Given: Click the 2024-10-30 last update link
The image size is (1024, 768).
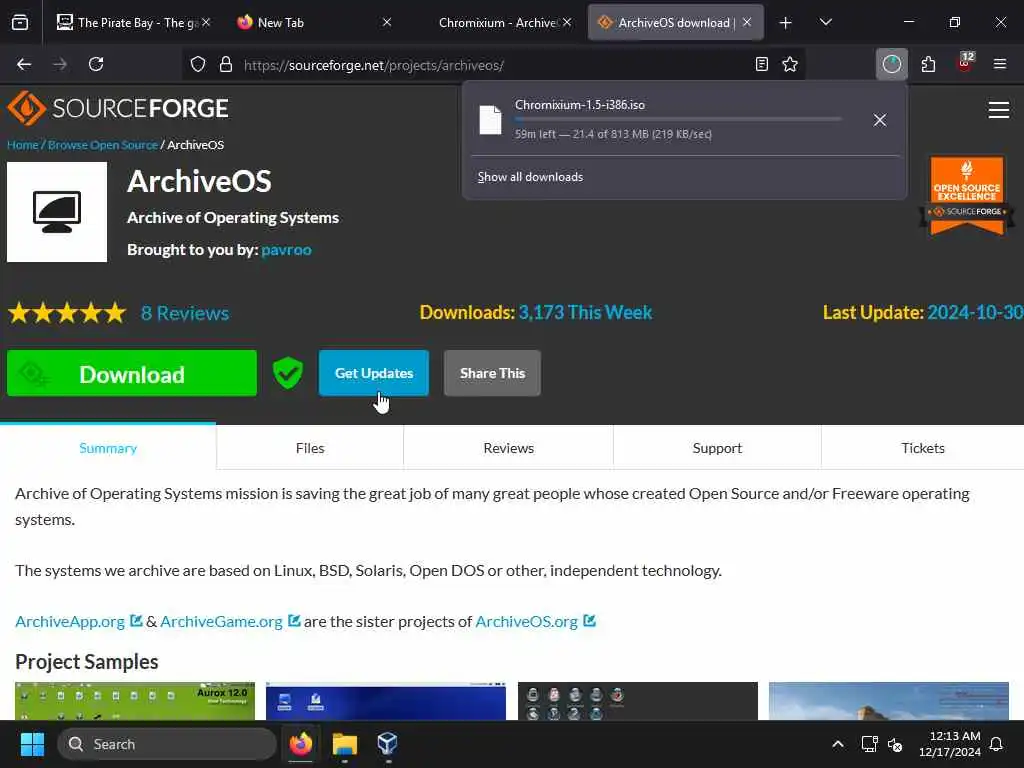Looking at the screenshot, I should coord(975,312).
